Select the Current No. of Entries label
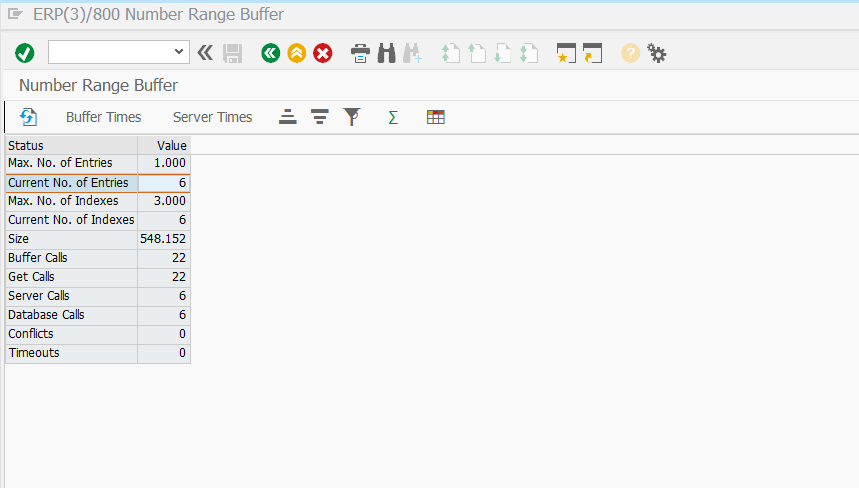Screen dimensions: 859x488 point(68,183)
